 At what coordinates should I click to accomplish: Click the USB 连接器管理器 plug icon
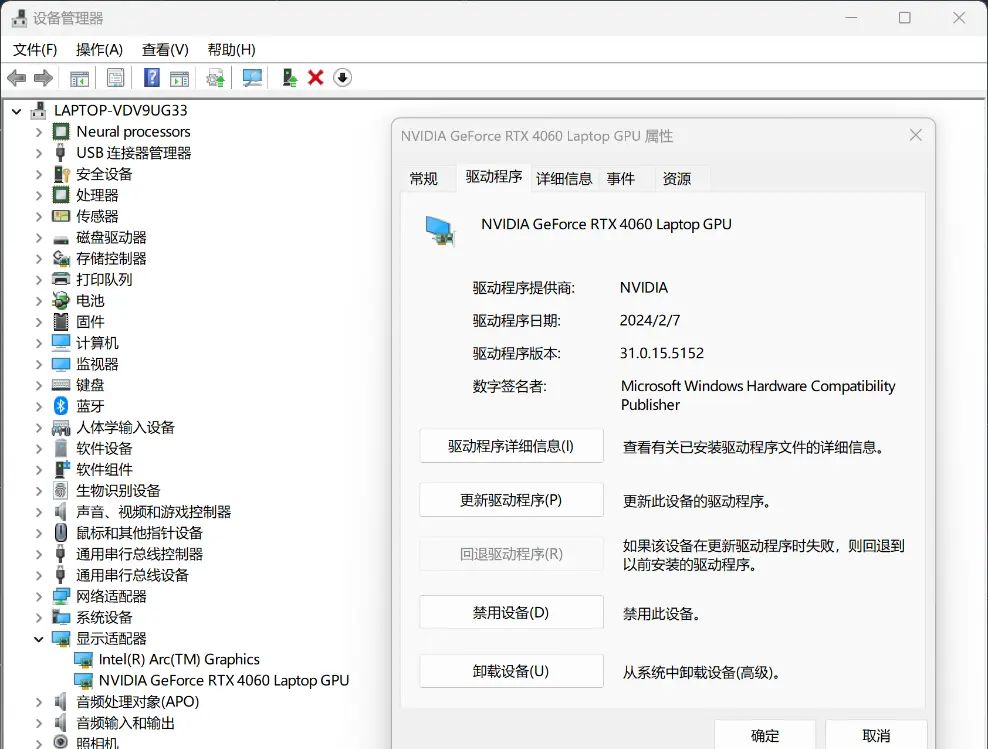60,152
